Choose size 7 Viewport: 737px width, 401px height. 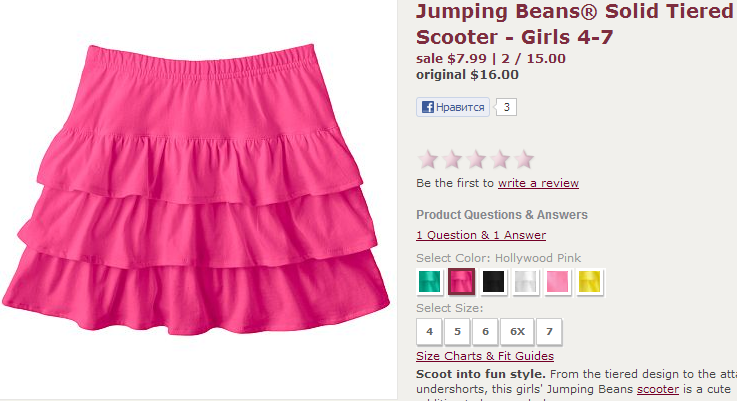click(549, 331)
